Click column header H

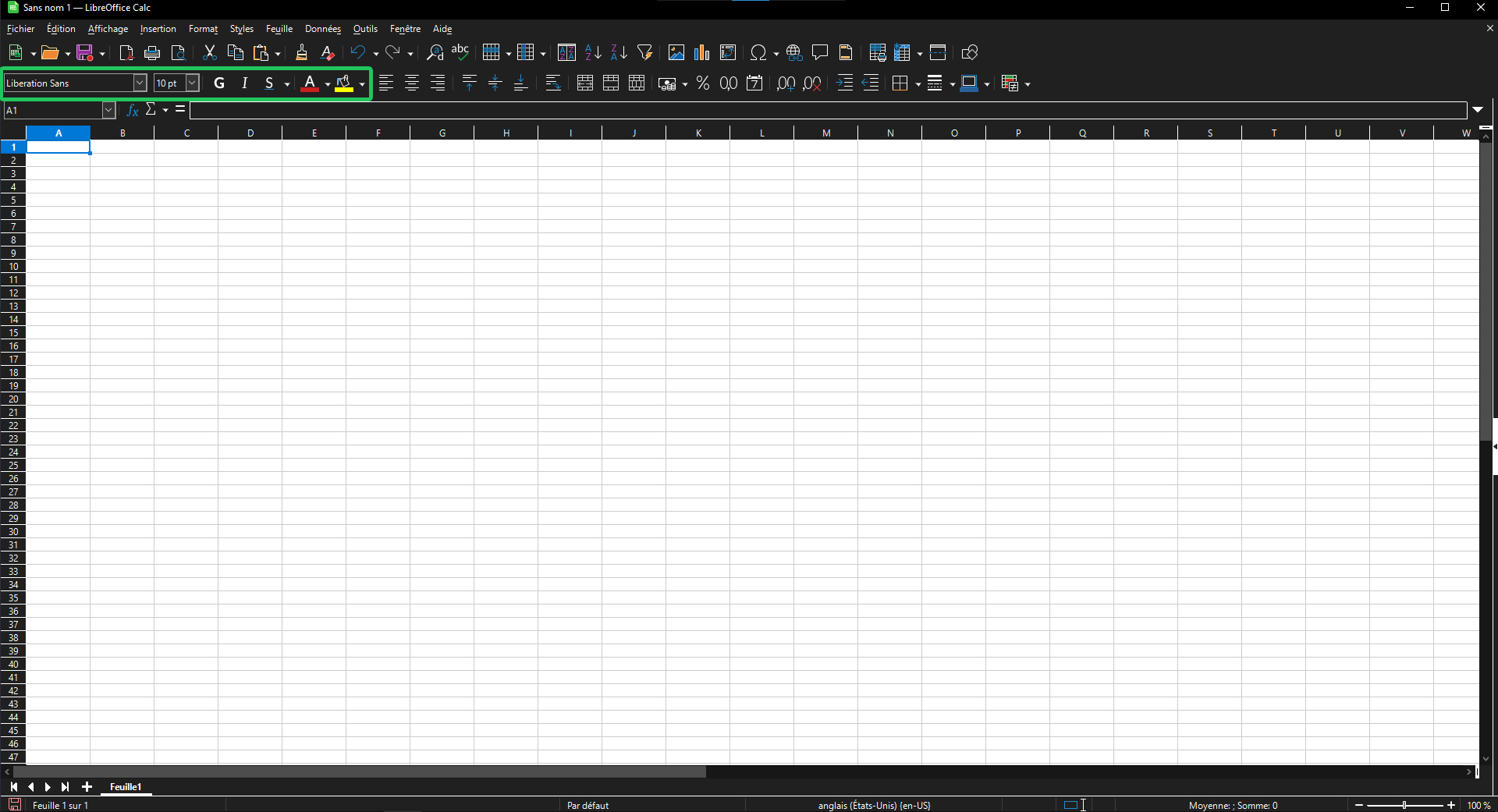[x=506, y=133]
